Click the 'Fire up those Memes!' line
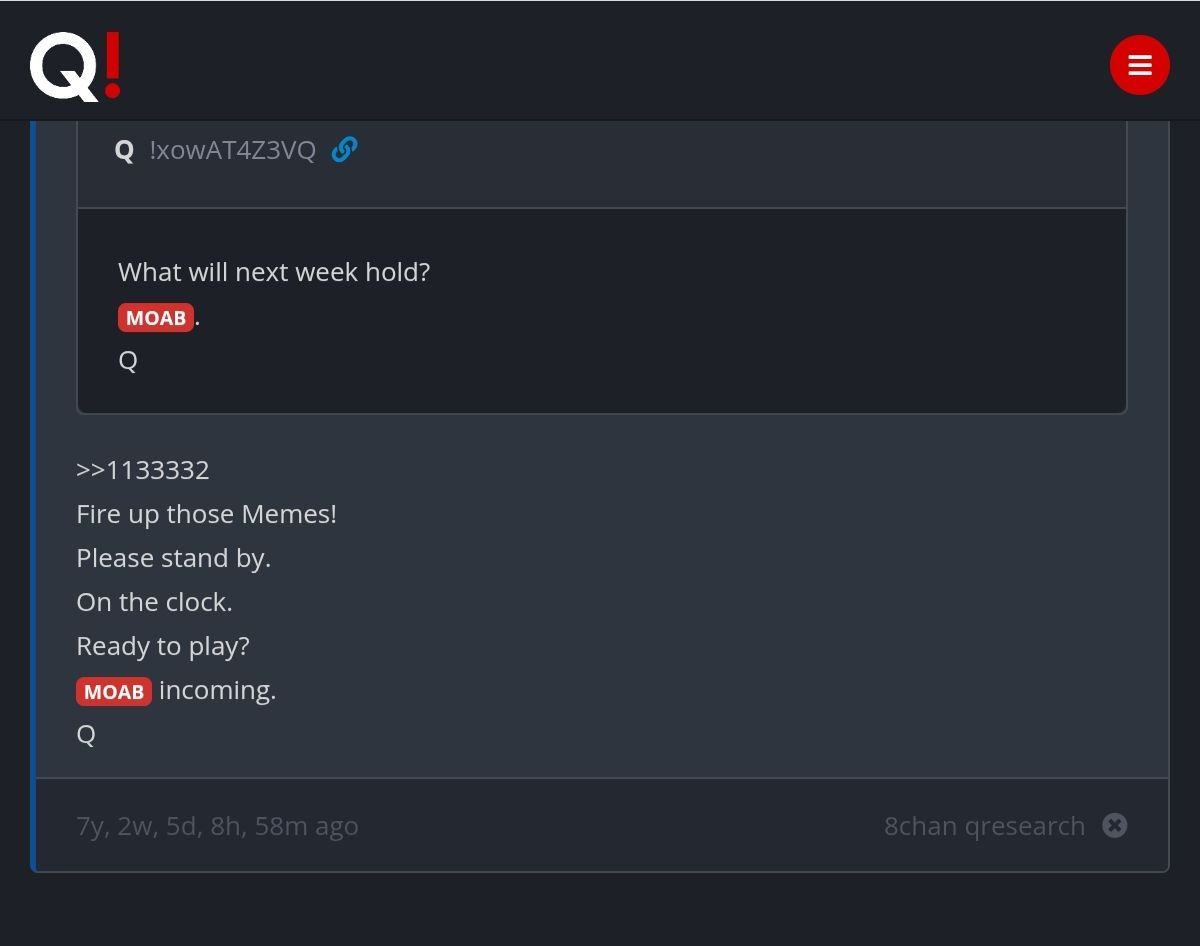This screenshot has width=1200, height=946. (x=206, y=514)
